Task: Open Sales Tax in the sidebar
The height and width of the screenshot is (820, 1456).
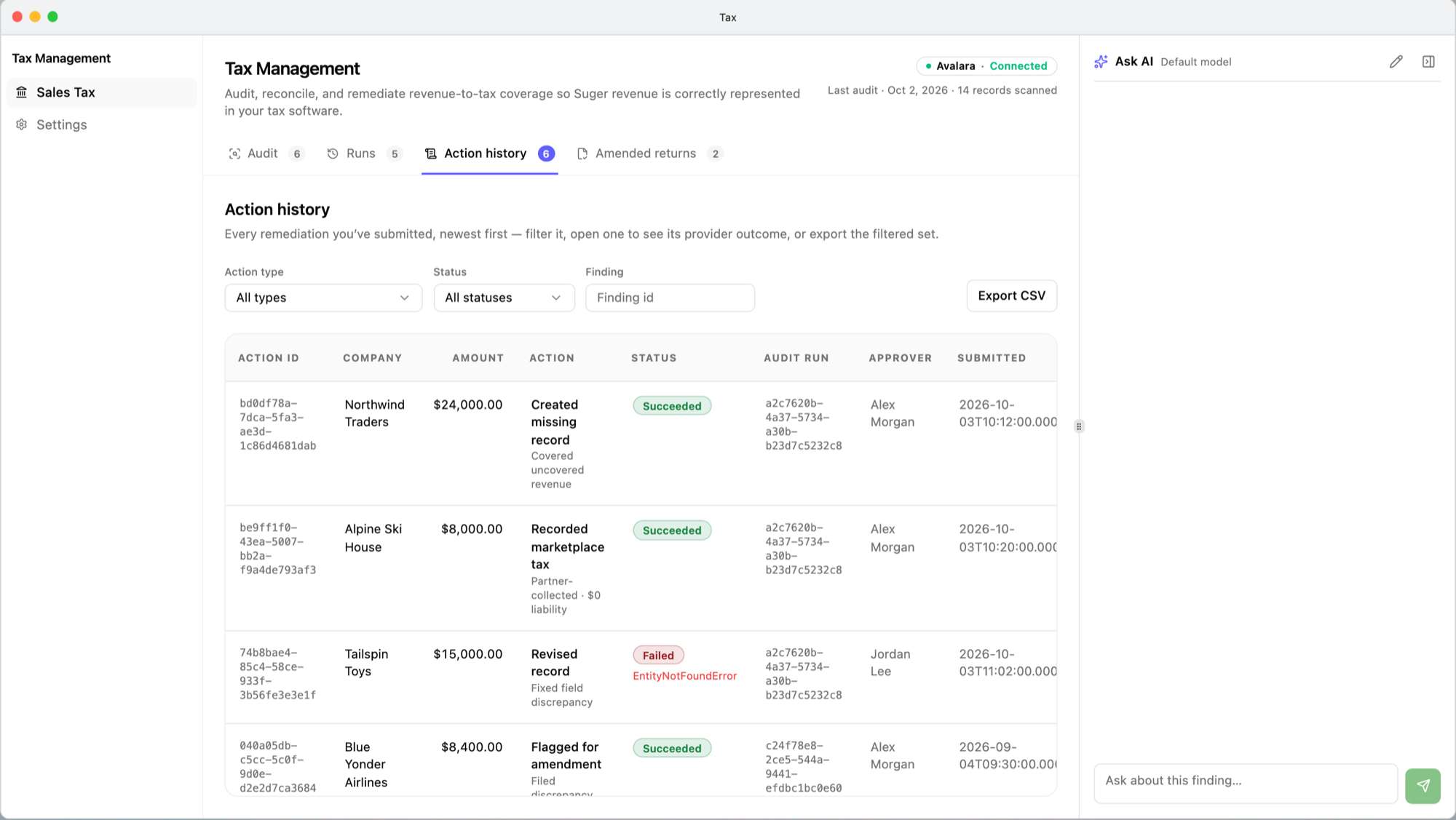Action: [x=101, y=92]
